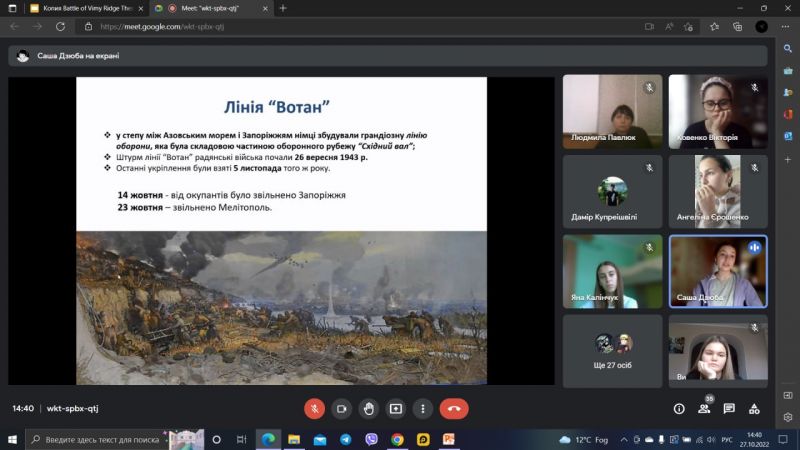The height and width of the screenshot is (450, 800).
Task: Click 'Саша Дзюба на екрані' banner
Action: (x=388, y=56)
